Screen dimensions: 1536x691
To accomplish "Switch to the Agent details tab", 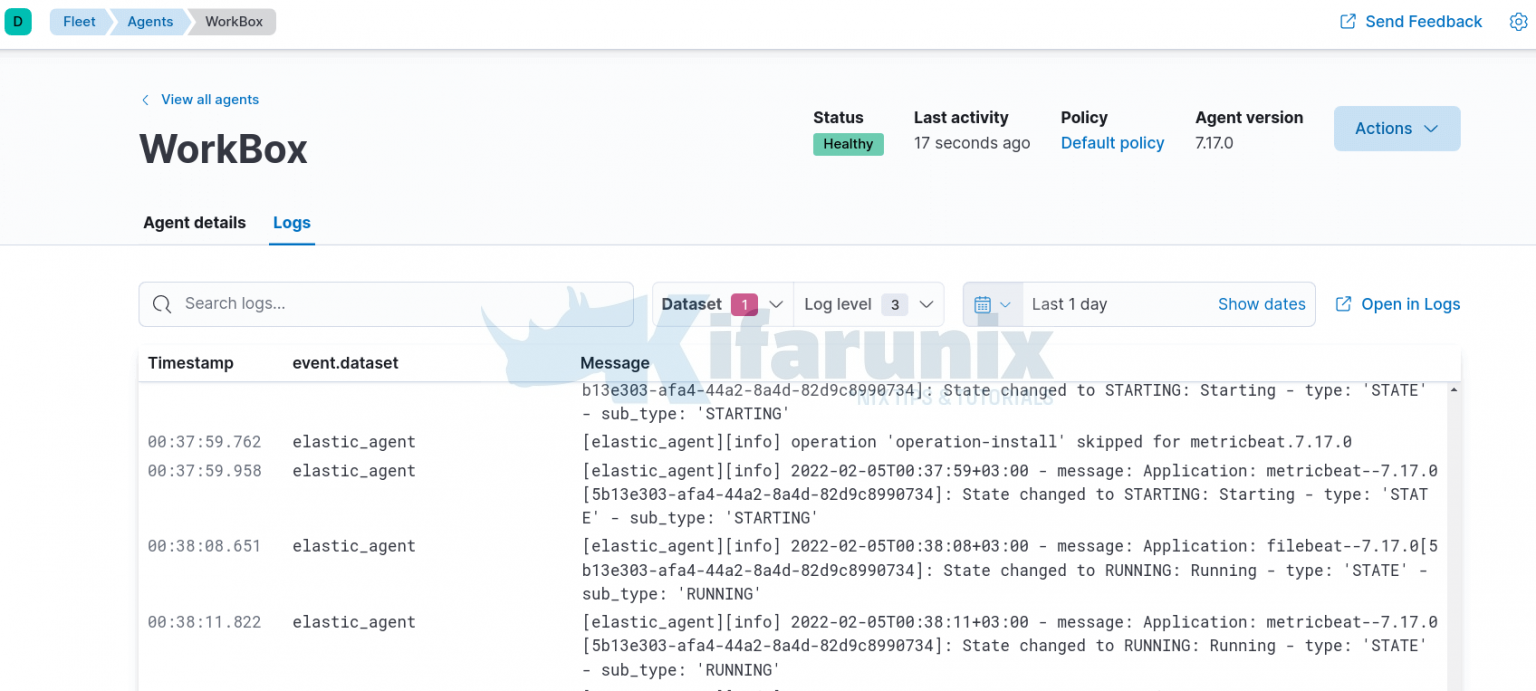I will 194,222.
